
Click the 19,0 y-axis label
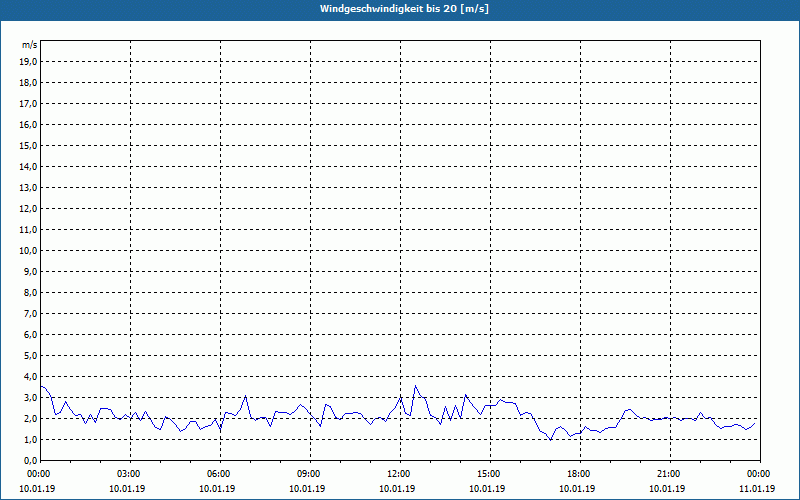(28, 62)
